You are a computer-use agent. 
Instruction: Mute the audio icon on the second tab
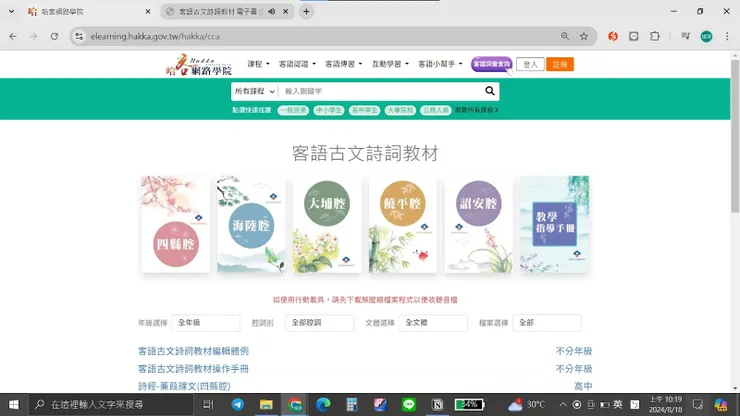tap(271, 11)
